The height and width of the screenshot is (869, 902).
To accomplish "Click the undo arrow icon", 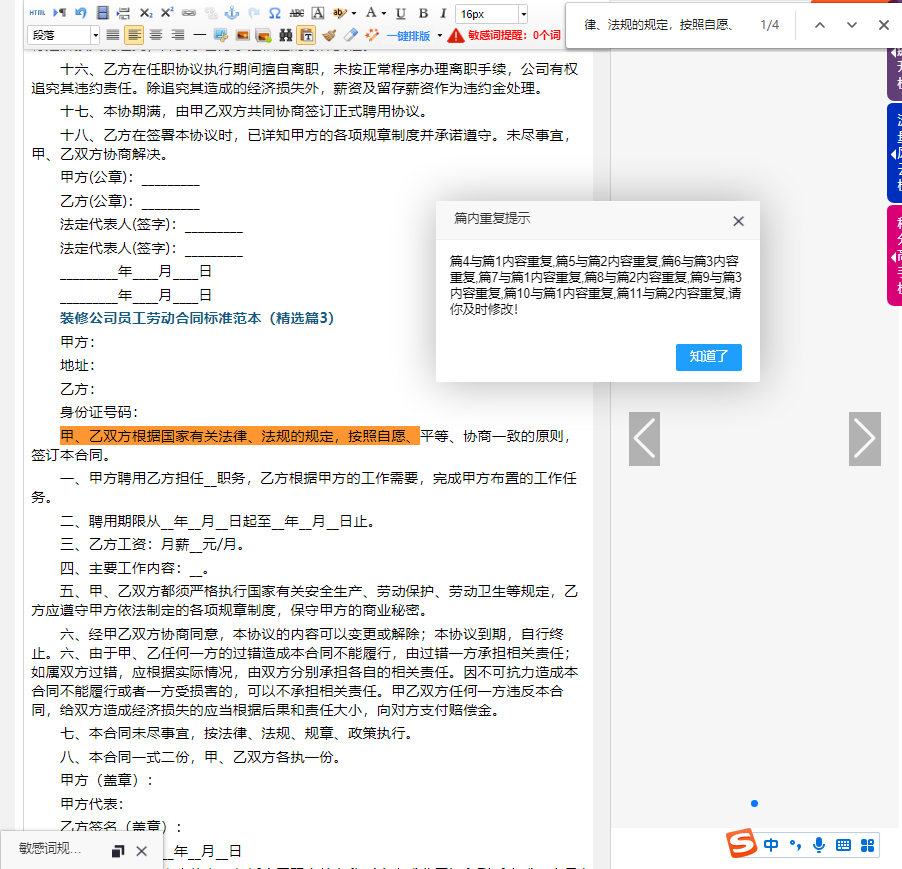I will 81,13.
